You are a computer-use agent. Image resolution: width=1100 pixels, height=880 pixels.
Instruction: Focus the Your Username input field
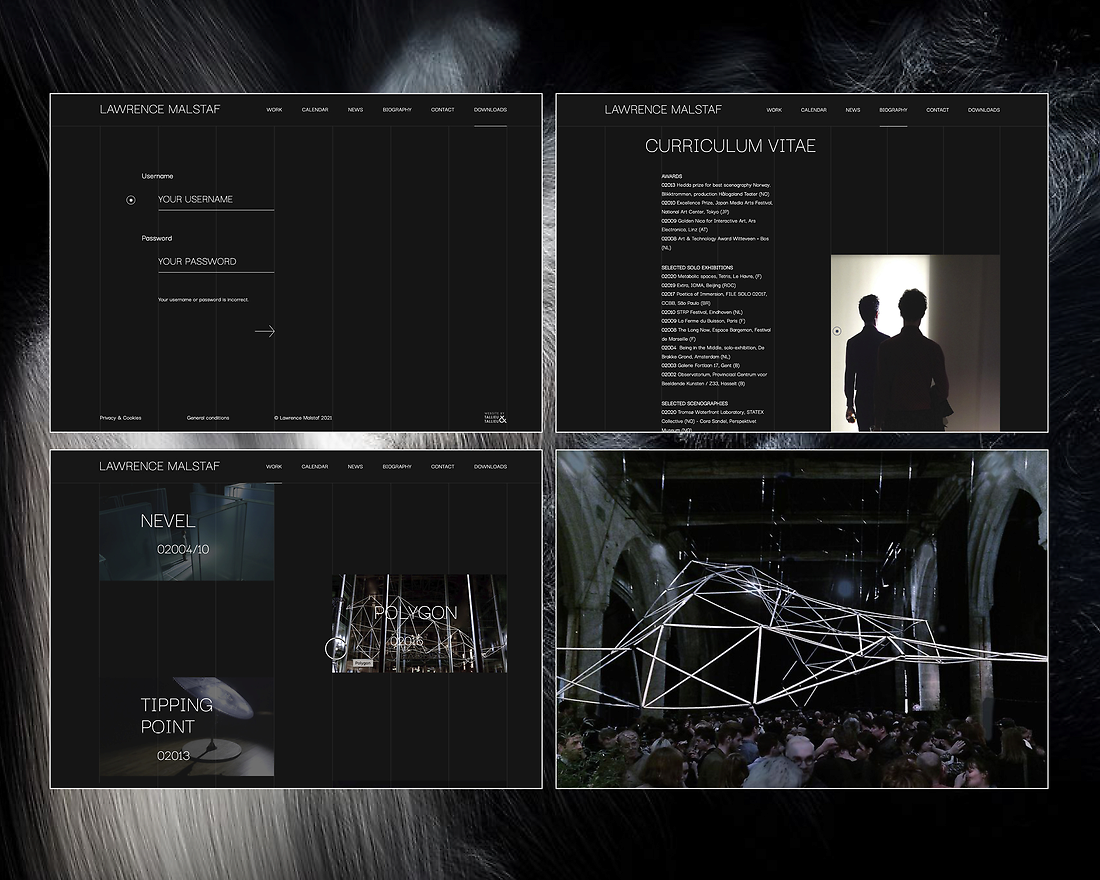tap(215, 199)
